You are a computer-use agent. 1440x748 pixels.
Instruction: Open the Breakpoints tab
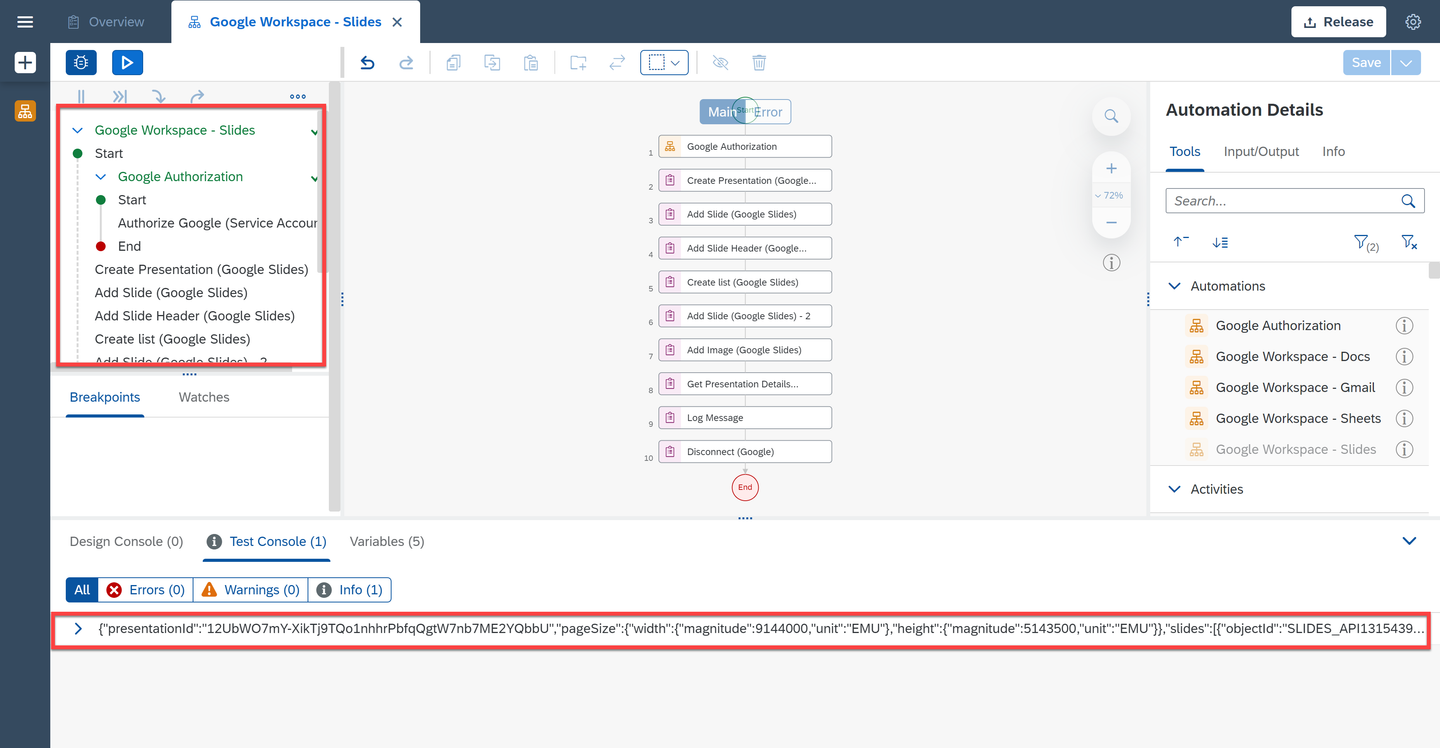coord(105,397)
